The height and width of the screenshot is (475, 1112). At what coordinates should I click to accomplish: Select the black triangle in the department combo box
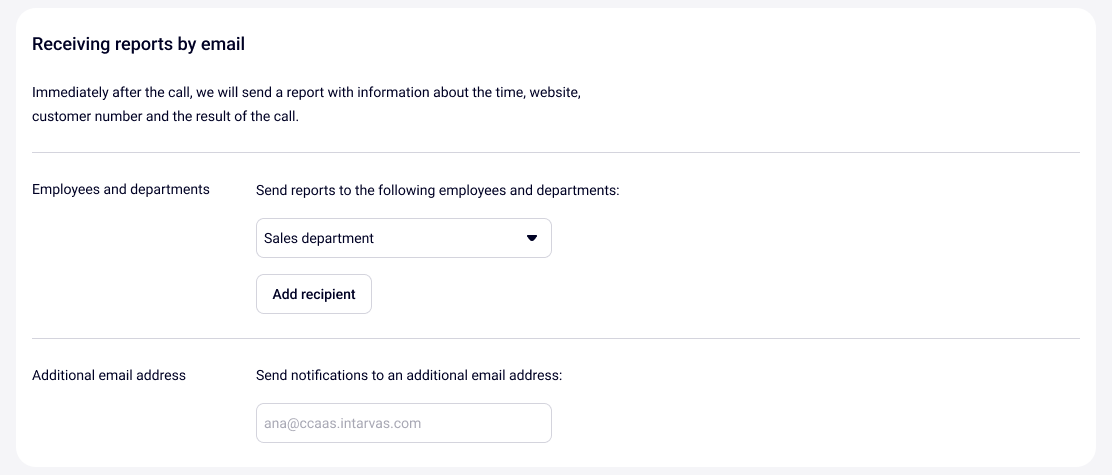pos(531,238)
